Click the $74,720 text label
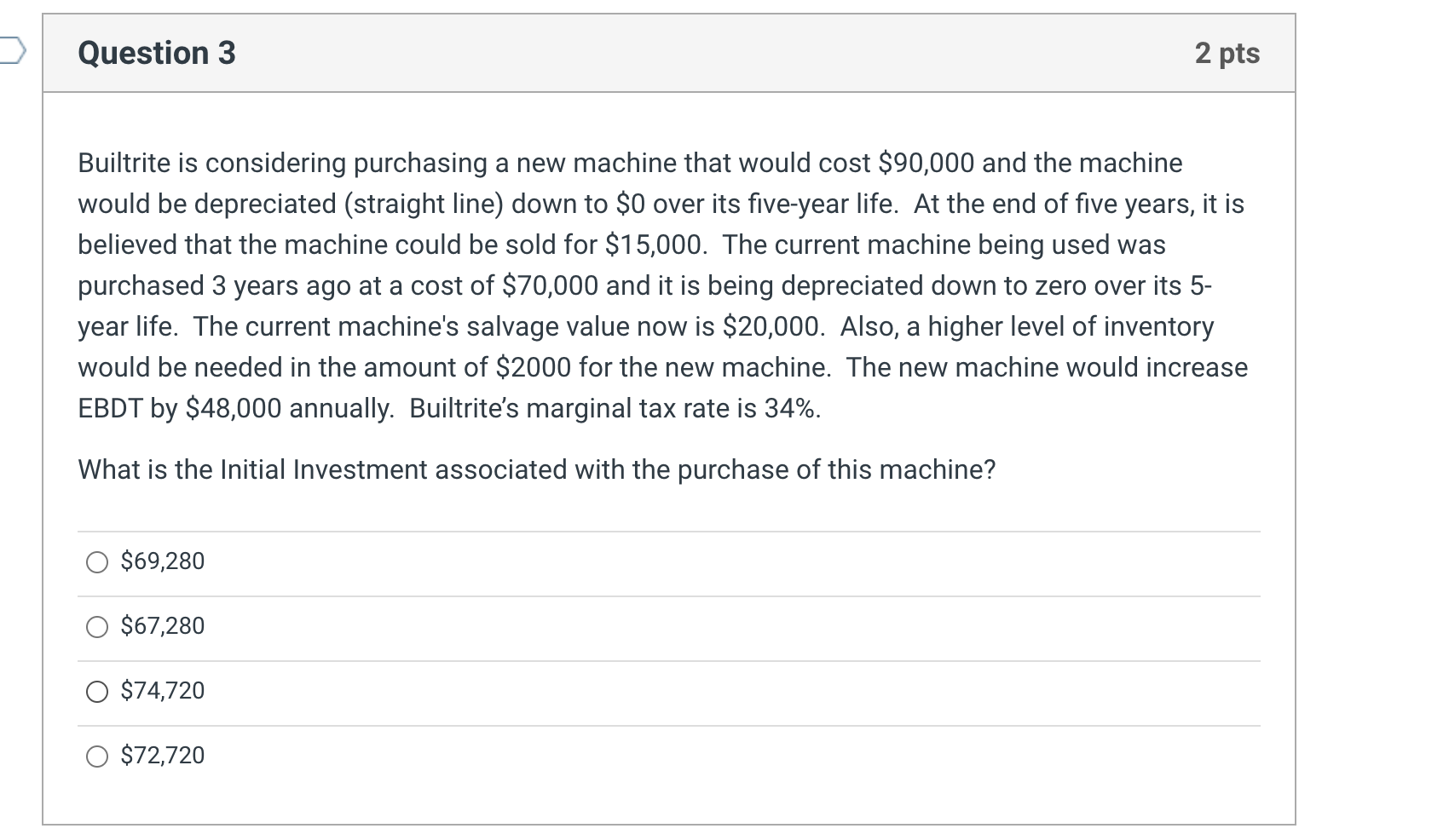The width and height of the screenshot is (1449, 840). [x=162, y=692]
